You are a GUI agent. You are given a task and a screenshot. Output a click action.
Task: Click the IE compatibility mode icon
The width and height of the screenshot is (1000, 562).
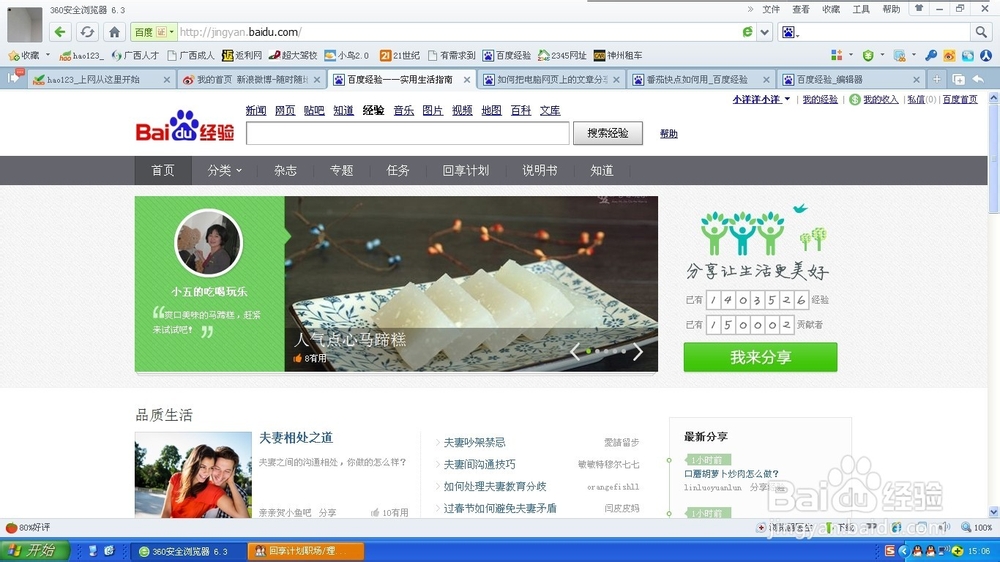click(x=747, y=32)
